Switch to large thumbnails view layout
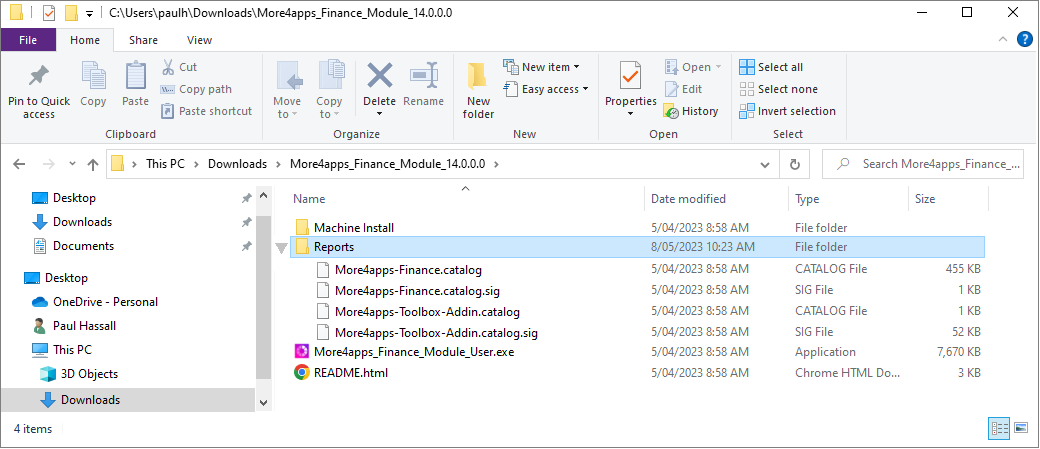This screenshot has width=1040, height=449. pyautogui.click(x=1021, y=428)
